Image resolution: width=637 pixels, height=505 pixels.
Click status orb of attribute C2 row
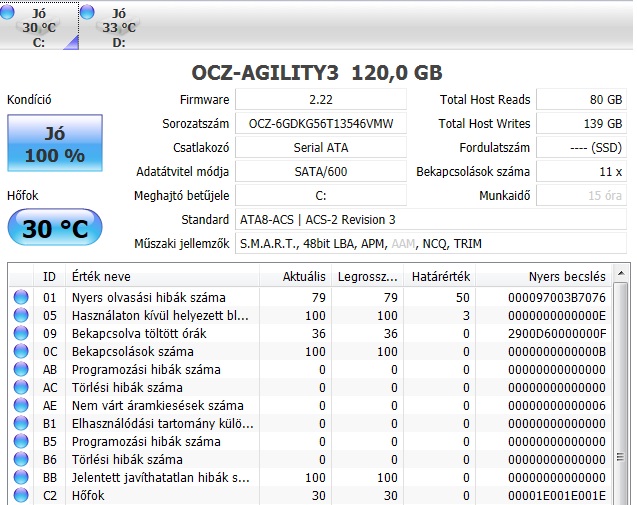(x=21, y=495)
